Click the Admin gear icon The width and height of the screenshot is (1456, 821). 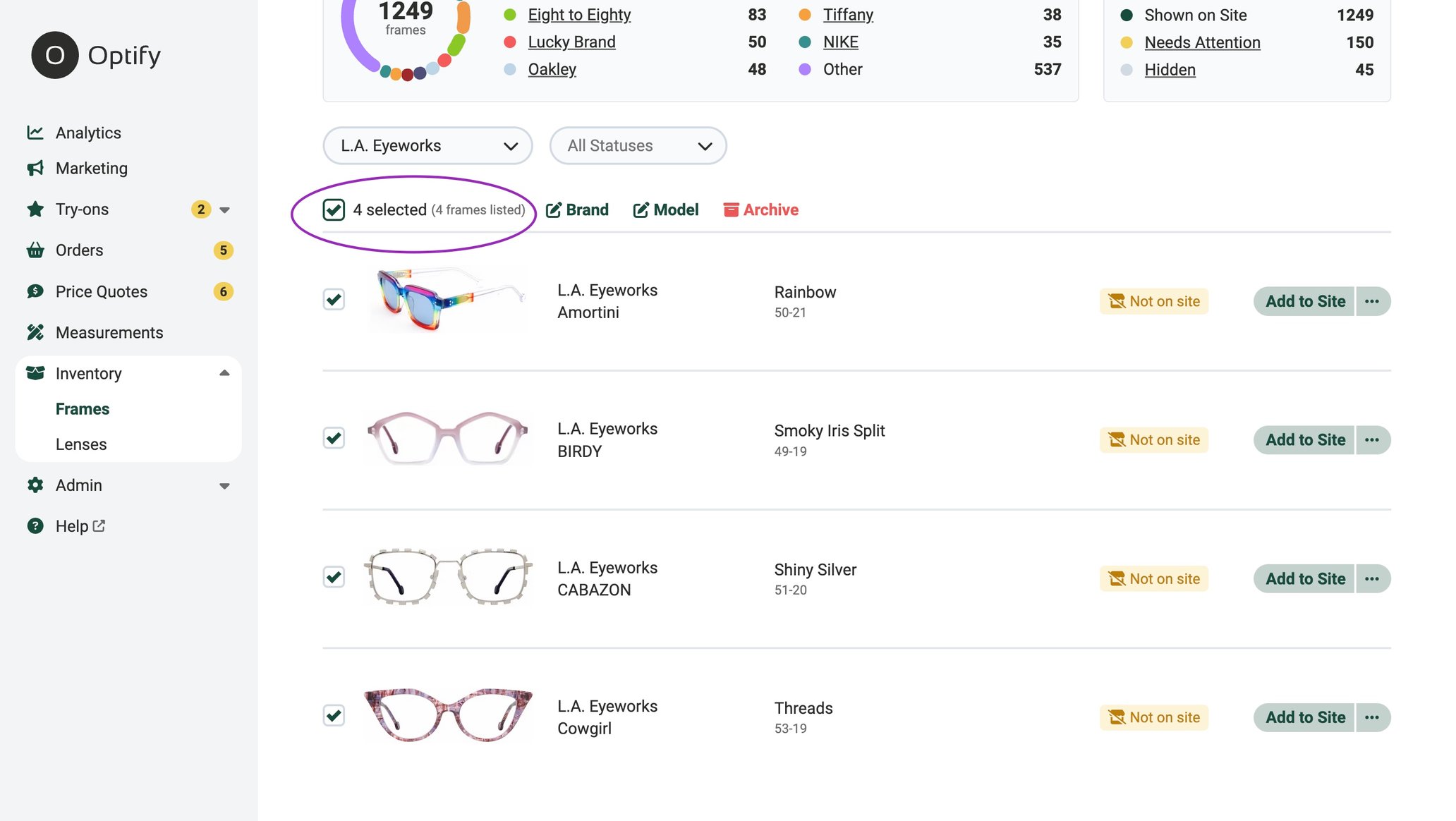tap(35, 485)
